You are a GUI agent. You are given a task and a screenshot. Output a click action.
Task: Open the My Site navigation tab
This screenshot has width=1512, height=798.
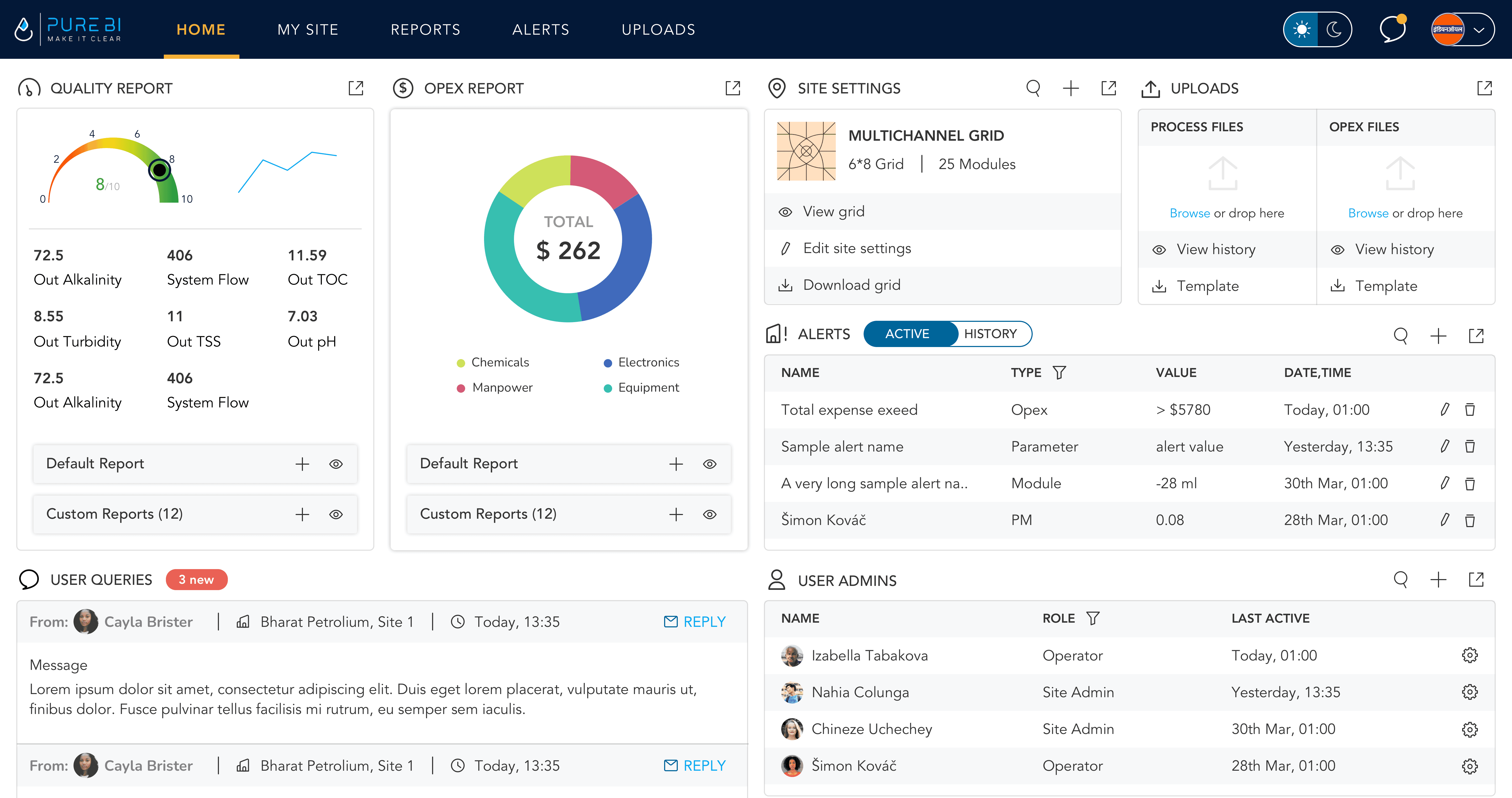tap(308, 29)
